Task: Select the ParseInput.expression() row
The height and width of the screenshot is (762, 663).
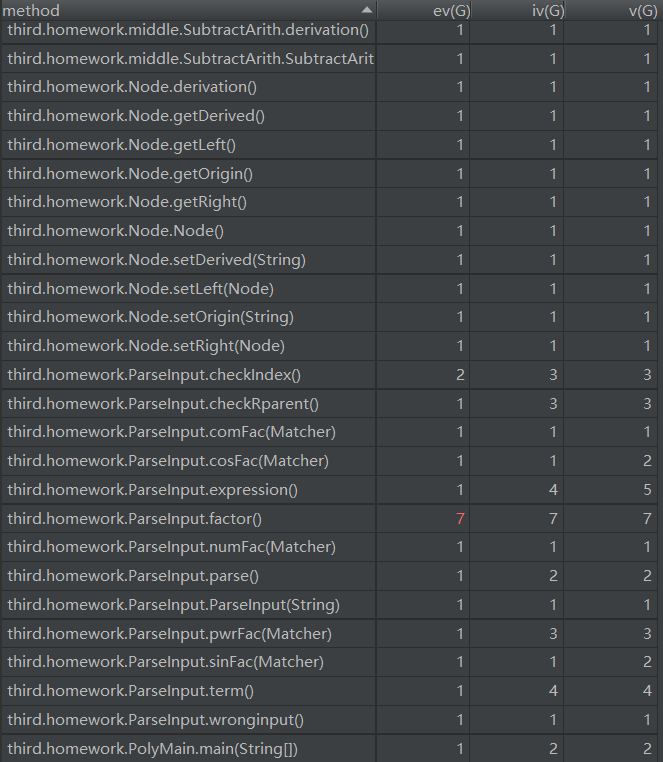Action: [x=330, y=489]
